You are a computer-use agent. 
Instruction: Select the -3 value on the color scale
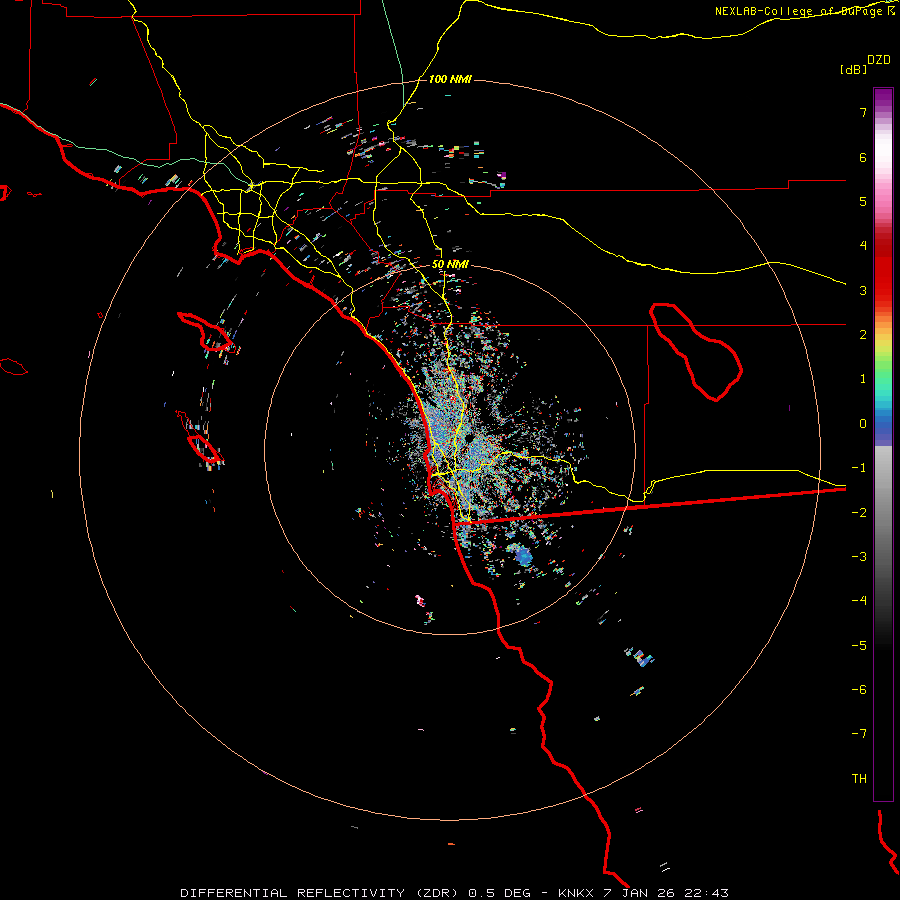coord(859,557)
